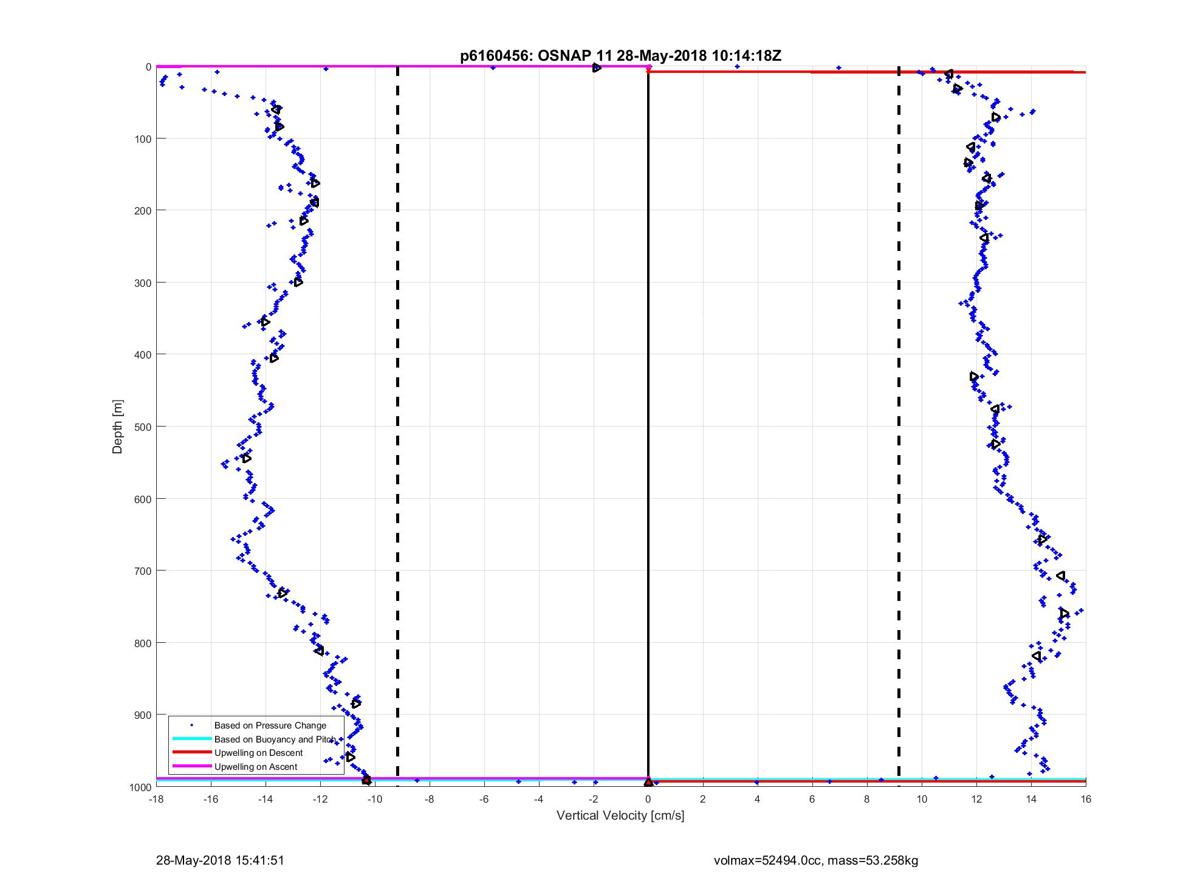Click velocity axis tick label '8'
Image resolution: width=1200 pixels, height=885 pixels.
click(867, 800)
